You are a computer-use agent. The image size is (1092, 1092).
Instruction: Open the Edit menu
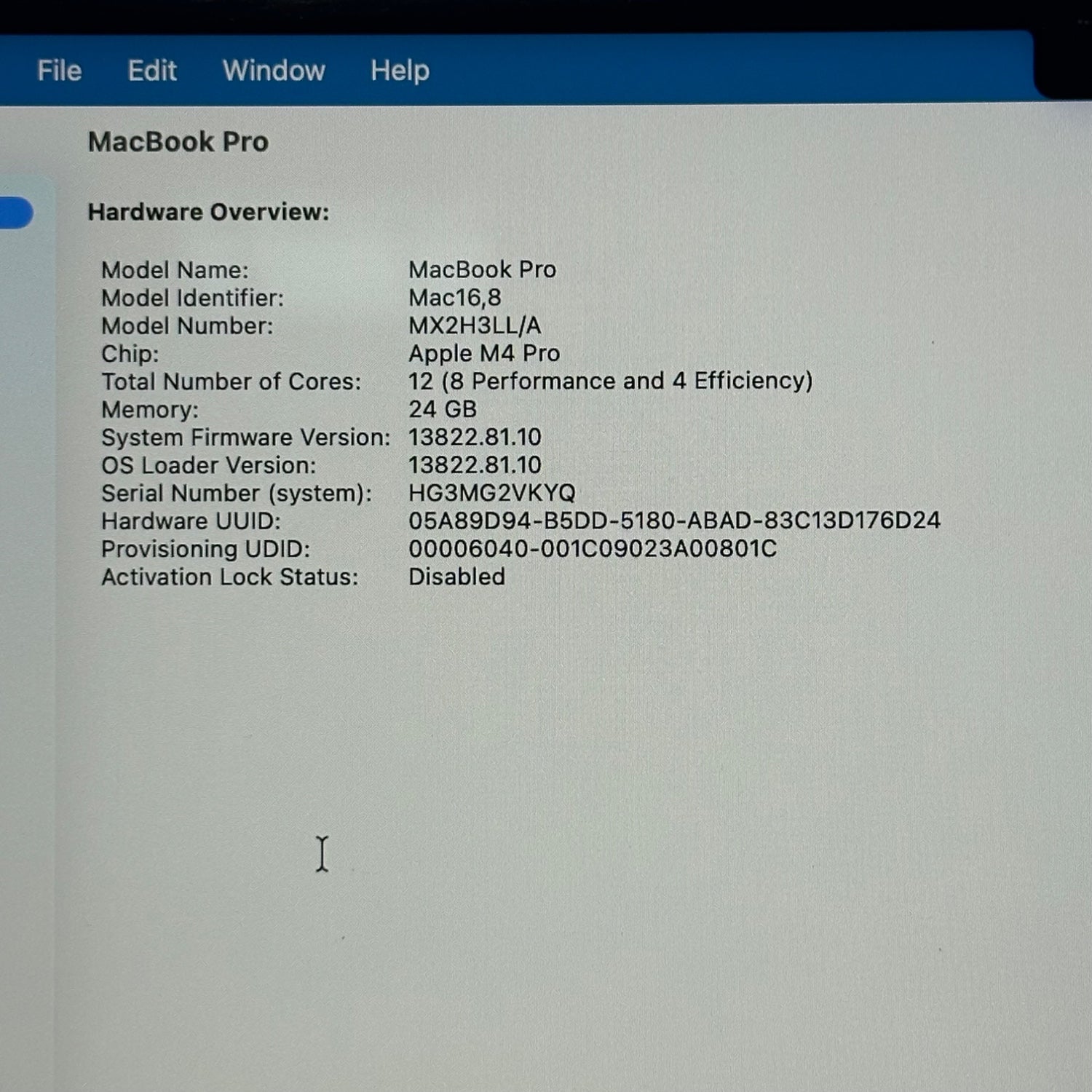click(152, 71)
